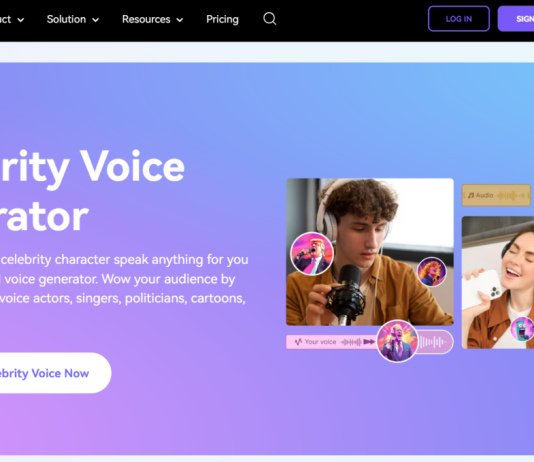Image resolution: width=534 pixels, height=462 pixels.
Task: Select the cartoon avatar singing into a microphone
Action: click(312, 254)
